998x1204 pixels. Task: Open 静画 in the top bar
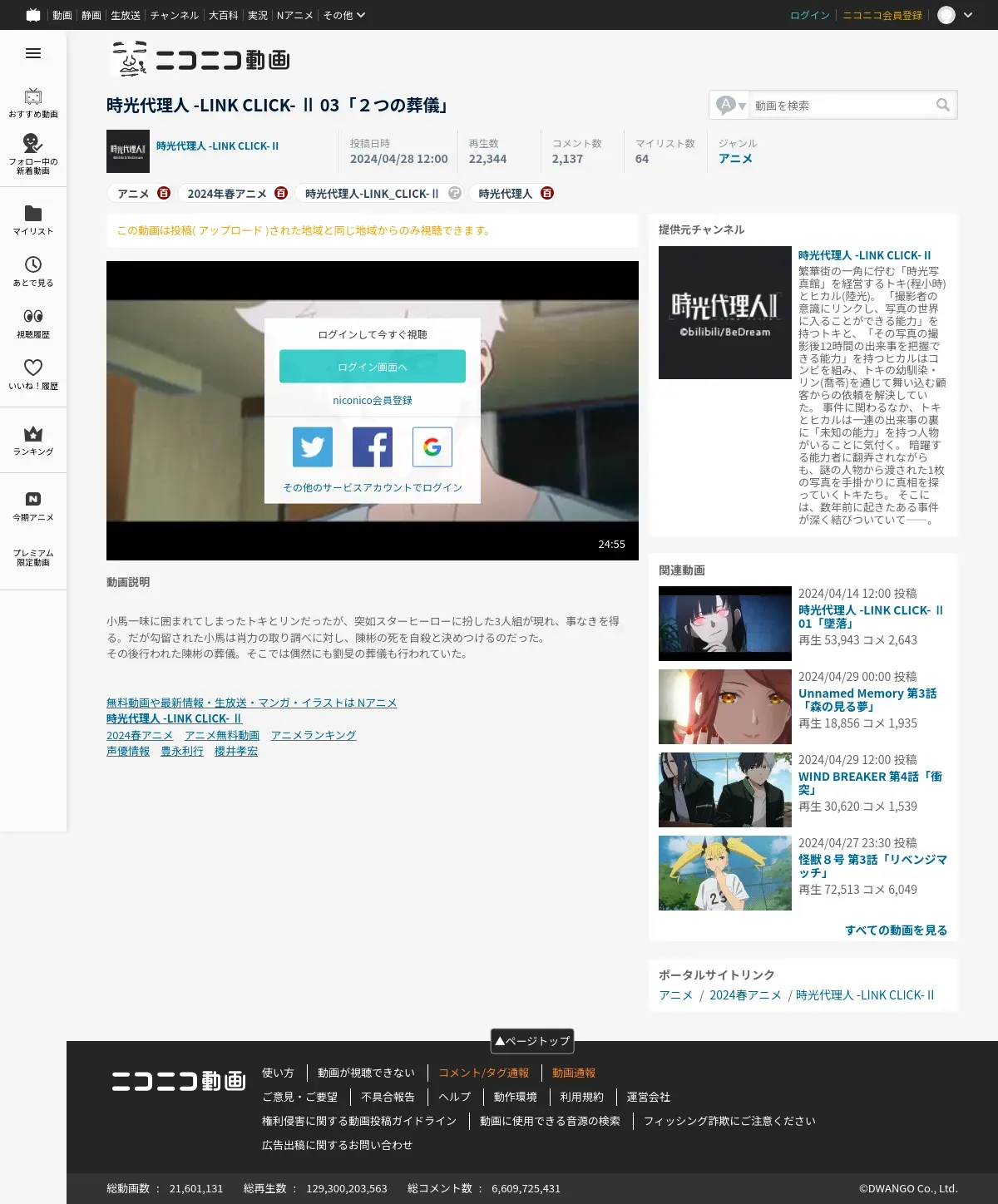coord(91,15)
